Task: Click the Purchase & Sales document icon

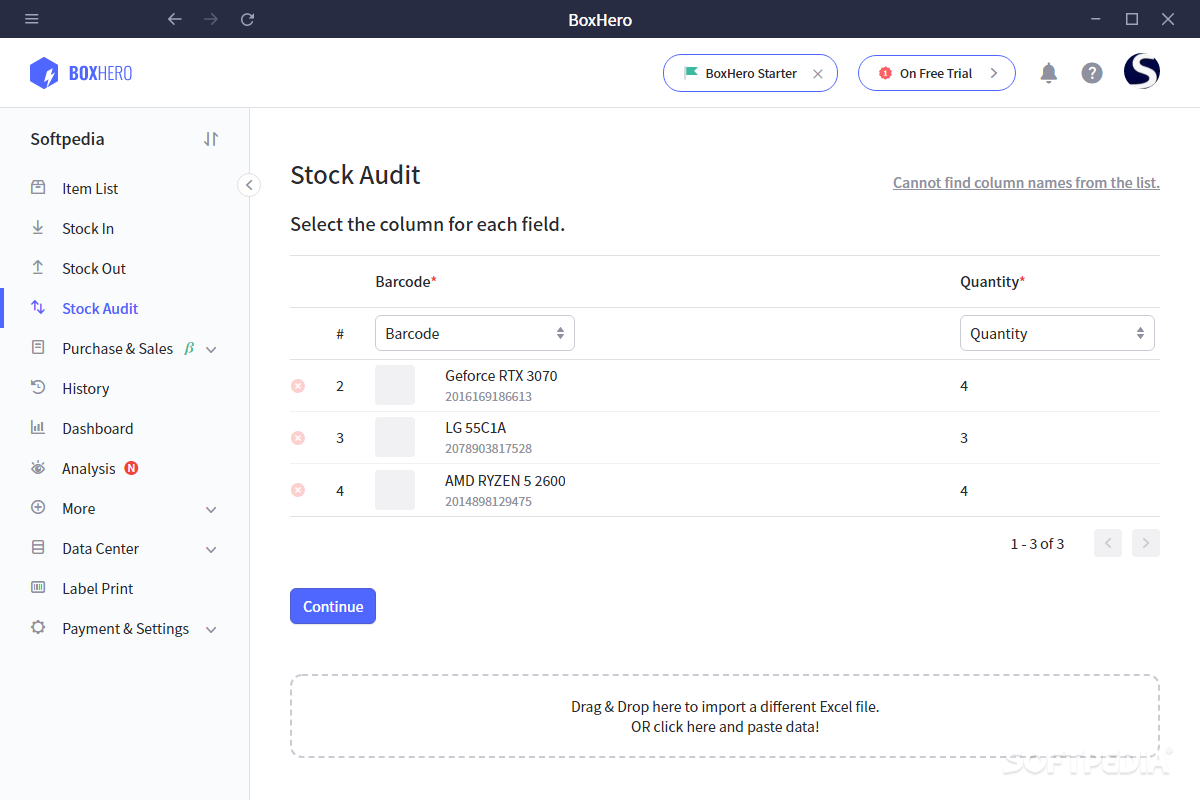Action: [x=38, y=347]
